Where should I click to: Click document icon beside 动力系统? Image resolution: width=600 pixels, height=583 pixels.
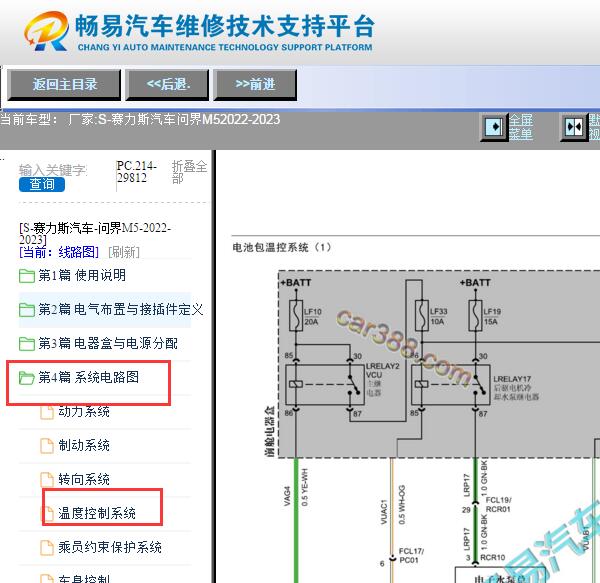tap(47, 412)
